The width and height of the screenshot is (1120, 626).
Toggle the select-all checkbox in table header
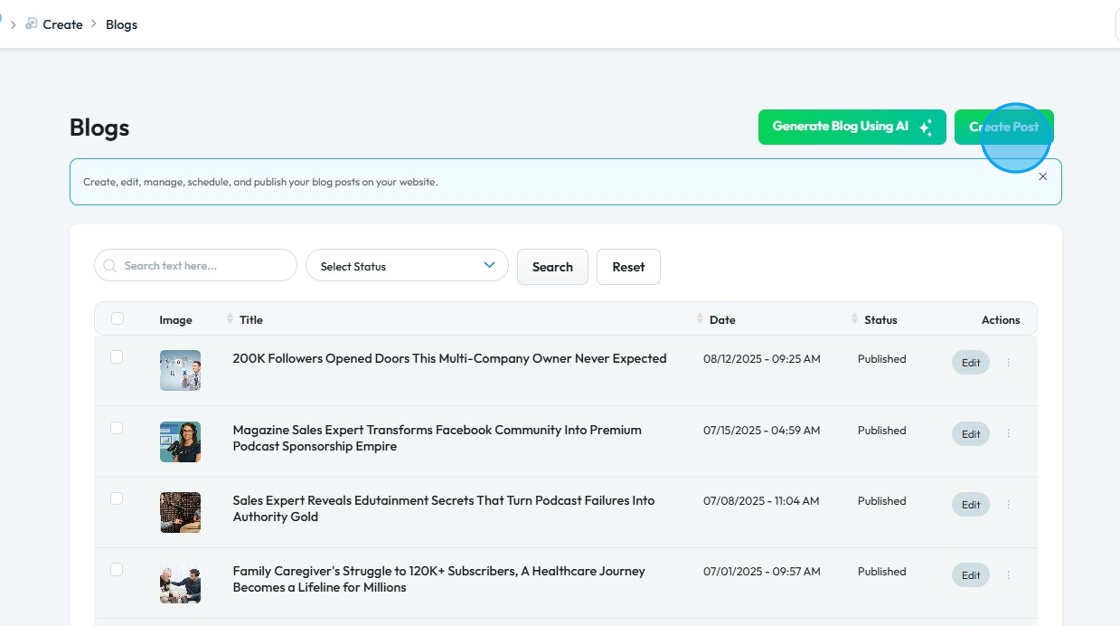[x=117, y=319]
